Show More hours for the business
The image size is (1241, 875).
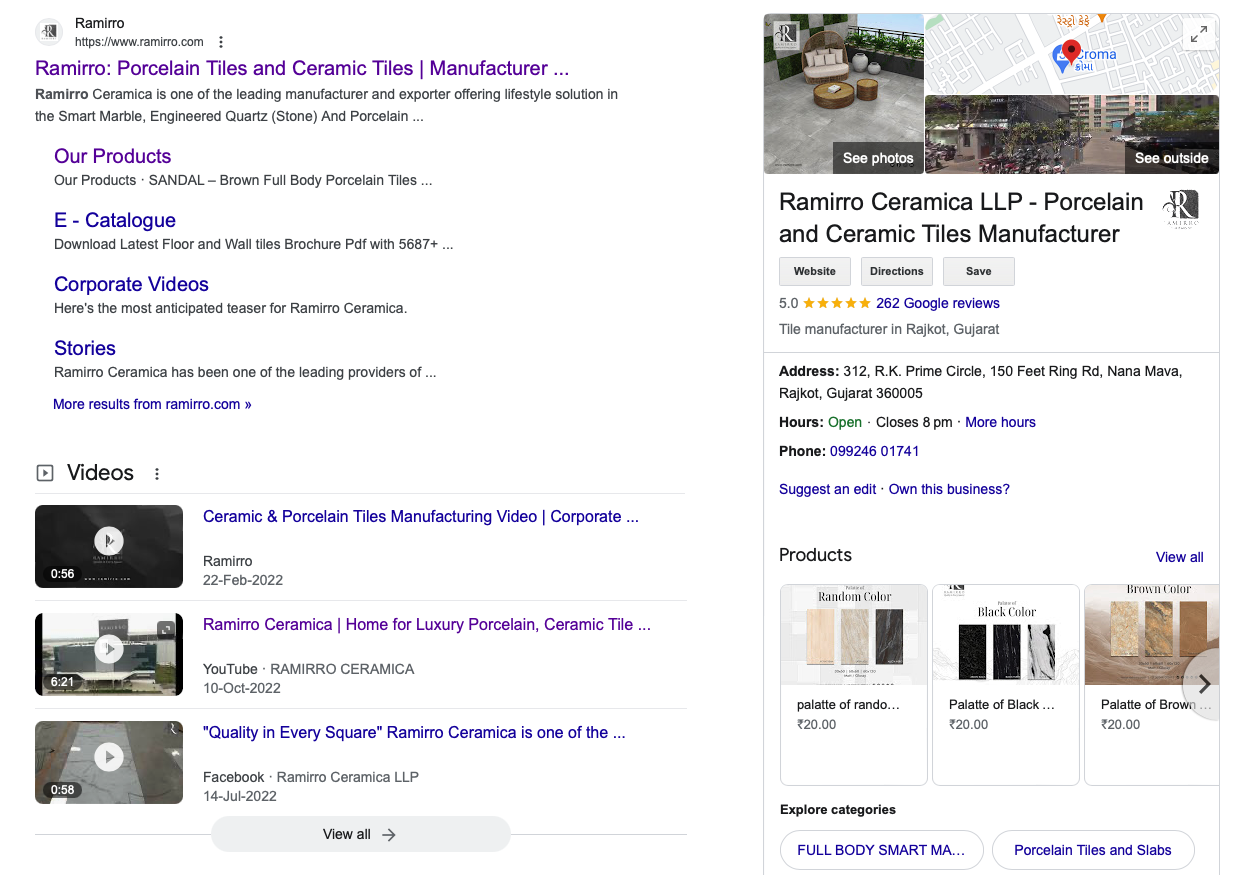1000,422
